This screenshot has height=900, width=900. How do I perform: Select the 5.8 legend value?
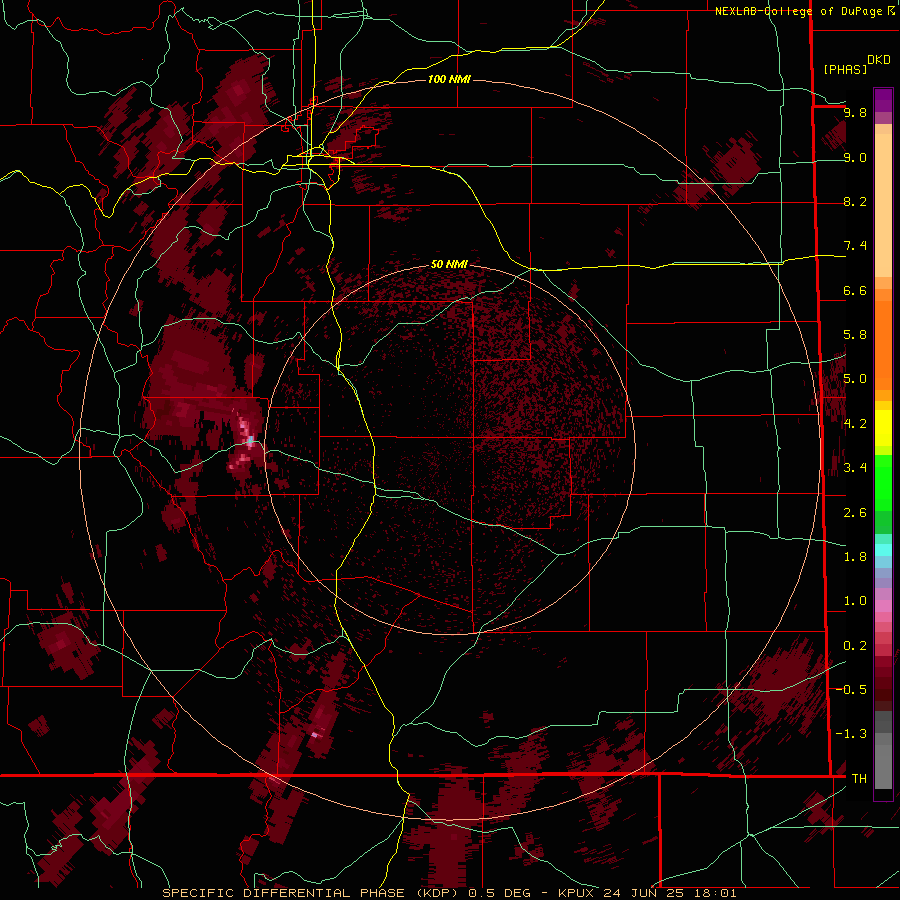[855, 335]
